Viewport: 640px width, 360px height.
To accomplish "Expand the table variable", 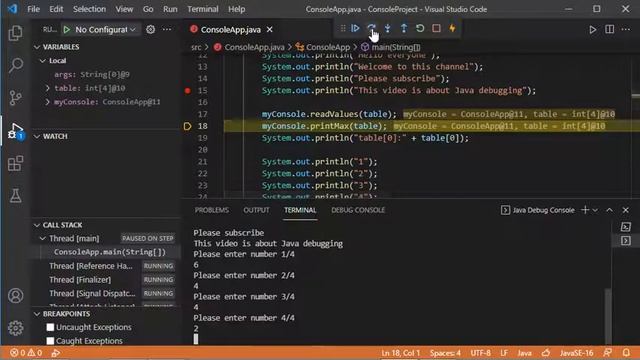I will tap(48, 88).
